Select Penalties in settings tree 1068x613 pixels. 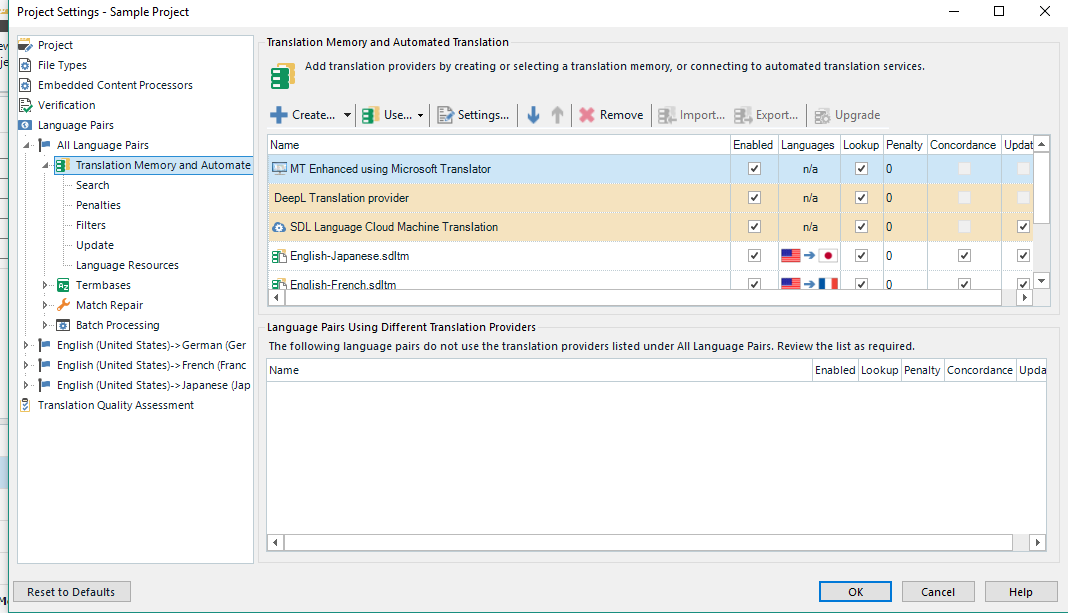[98, 205]
